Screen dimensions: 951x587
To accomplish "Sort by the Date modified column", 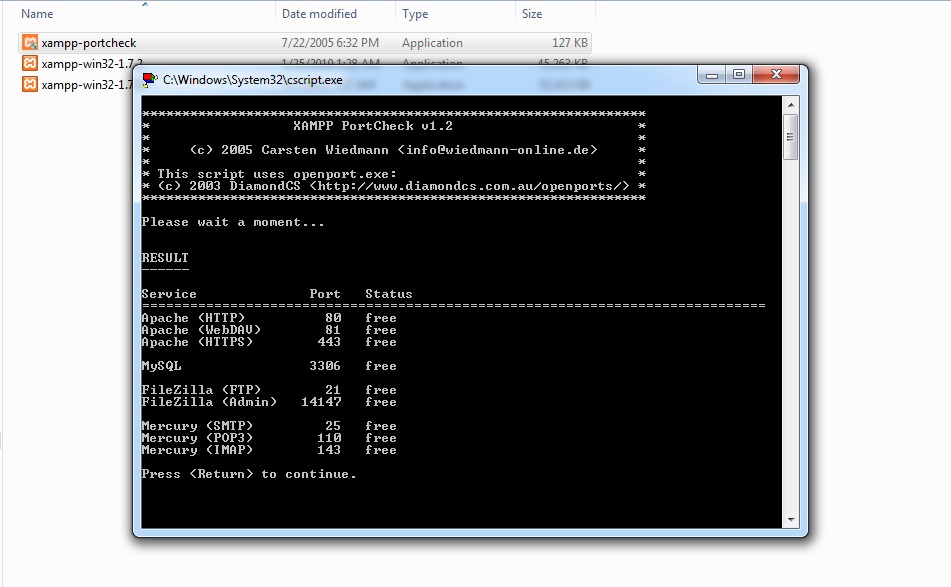I will (319, 13).
